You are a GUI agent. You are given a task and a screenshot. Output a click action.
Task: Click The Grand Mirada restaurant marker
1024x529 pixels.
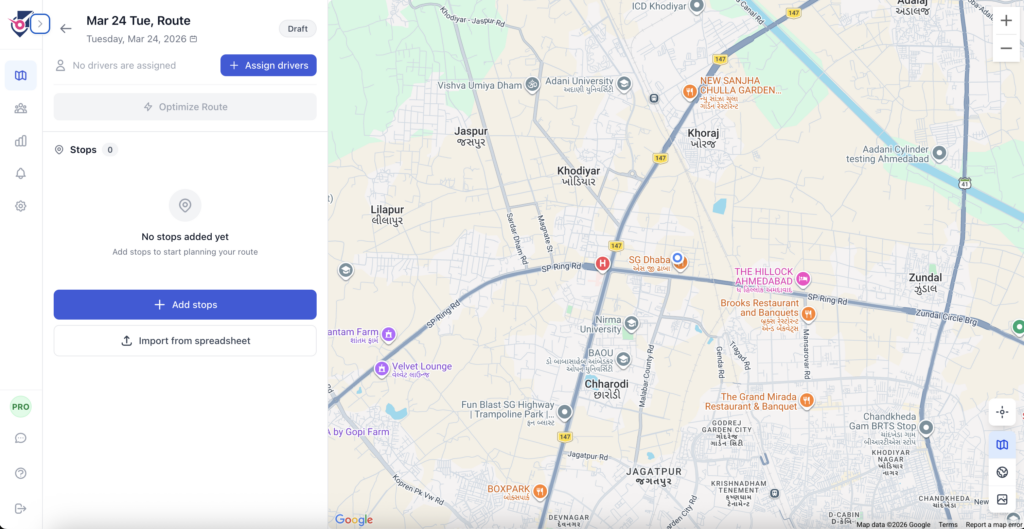click(807, 400)
